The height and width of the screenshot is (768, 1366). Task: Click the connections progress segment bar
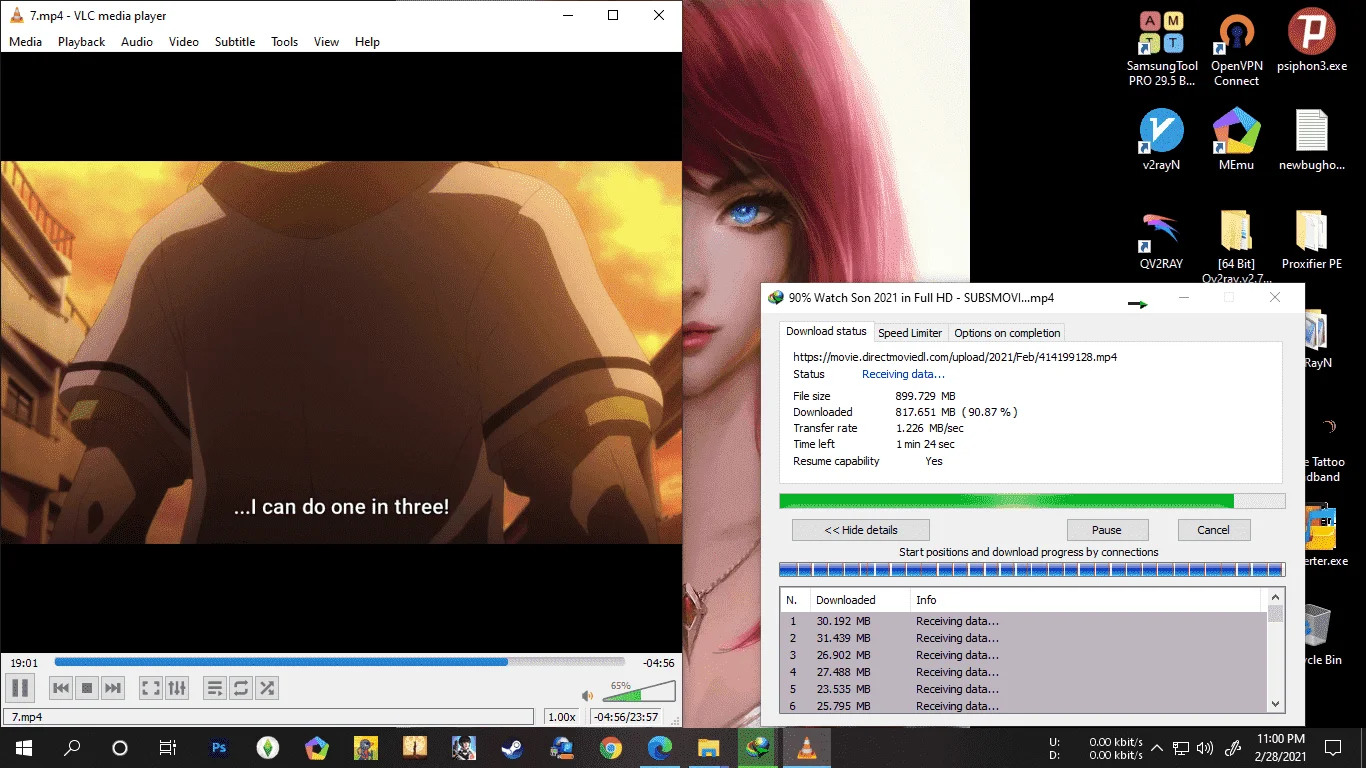click(x=1032, y=570)
